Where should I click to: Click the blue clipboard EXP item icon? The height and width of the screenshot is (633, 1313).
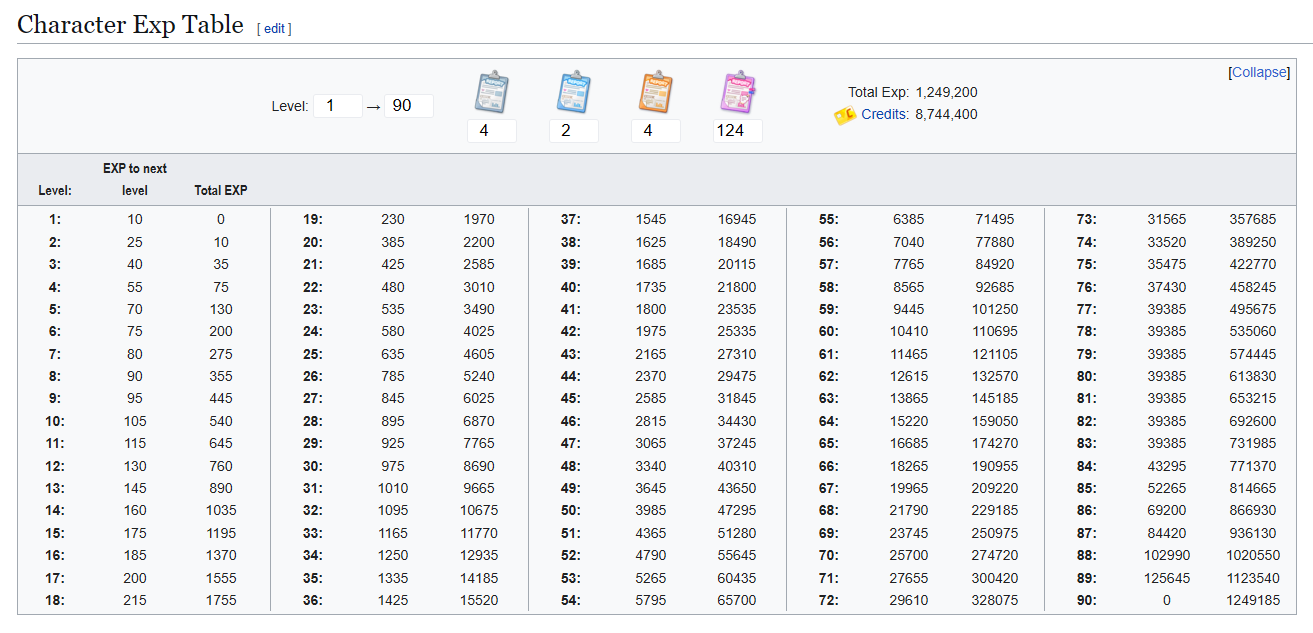point(573,93)
